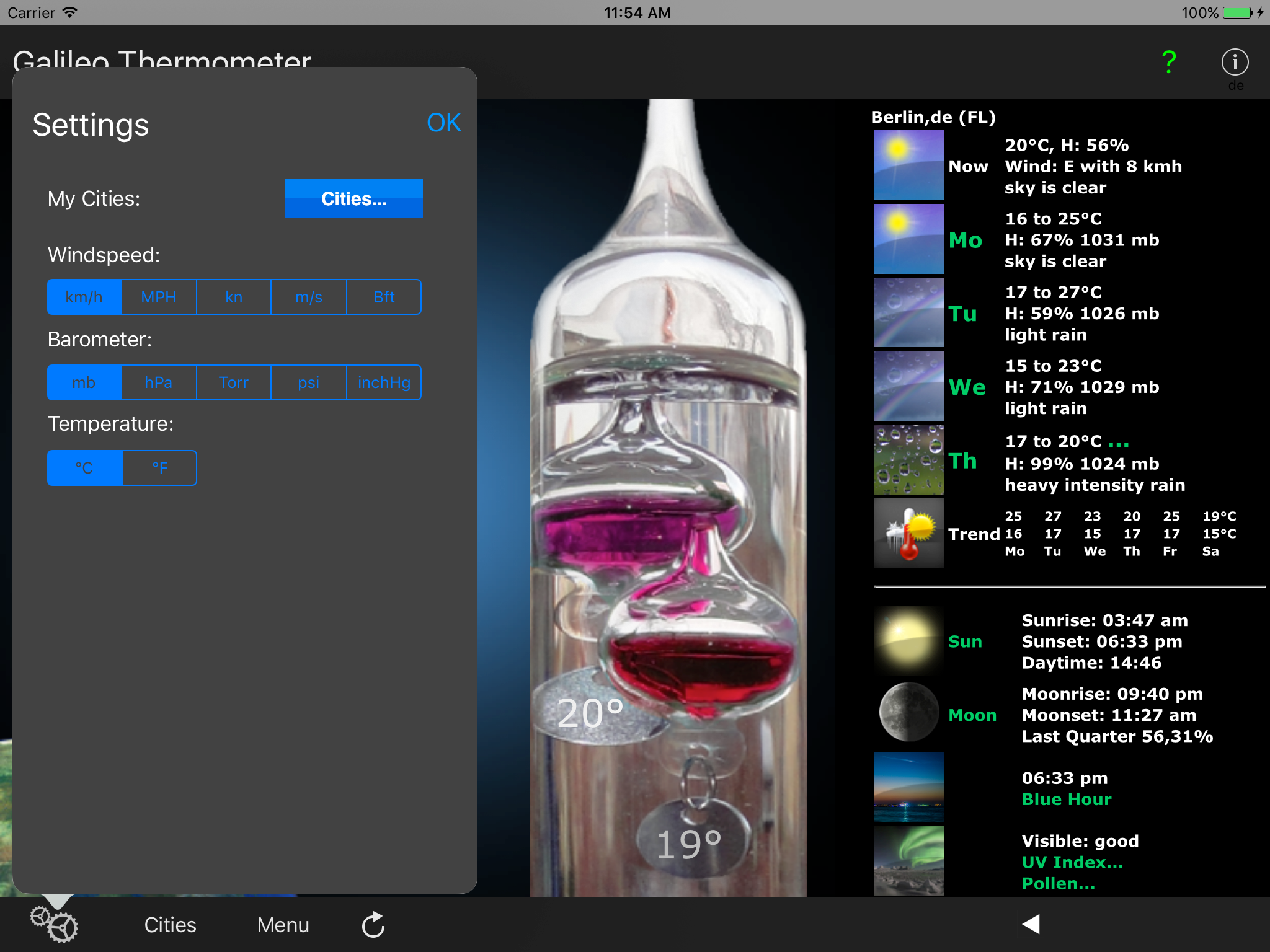Image resolution: width=1270 pixels, height=952 pixels.
Task: Choose Bft windspeed unit
Action: pos(384,297)
